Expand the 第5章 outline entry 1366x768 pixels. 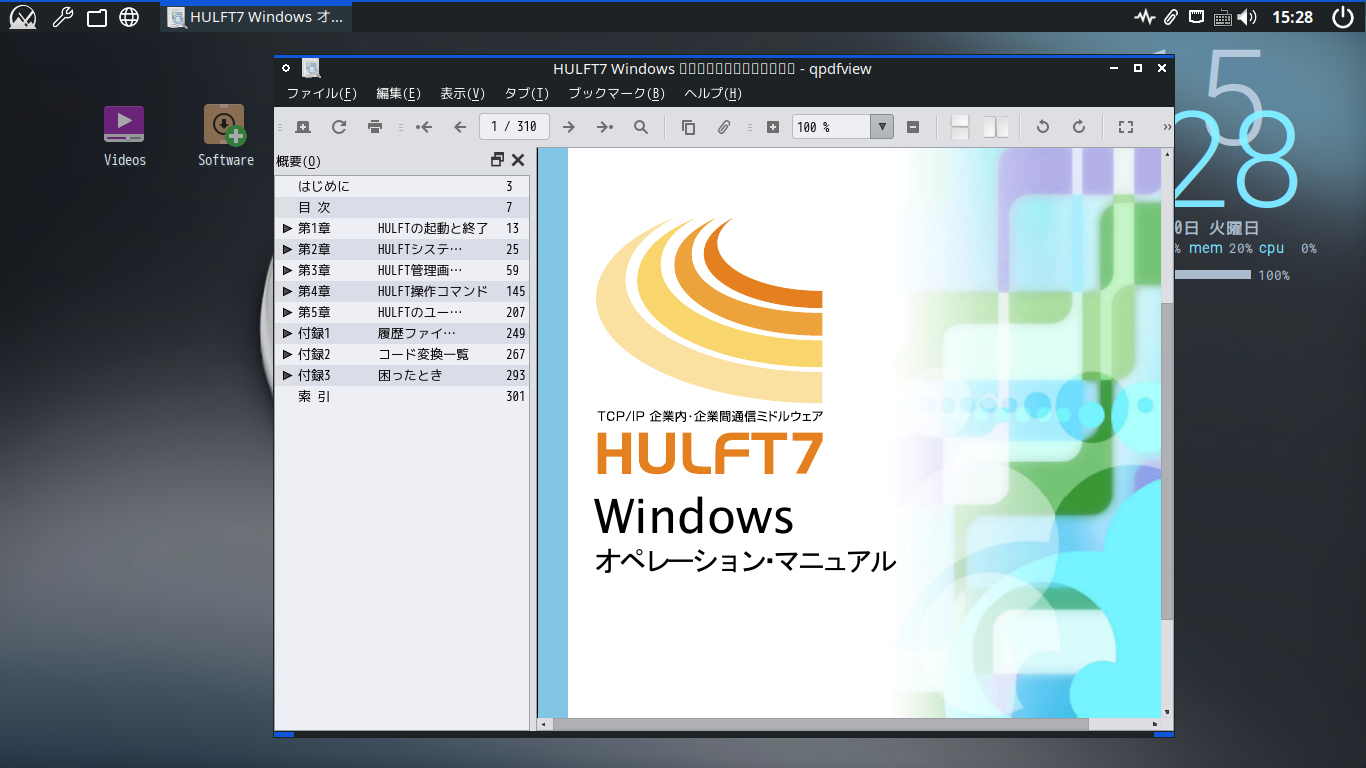(x=288, y=312)
